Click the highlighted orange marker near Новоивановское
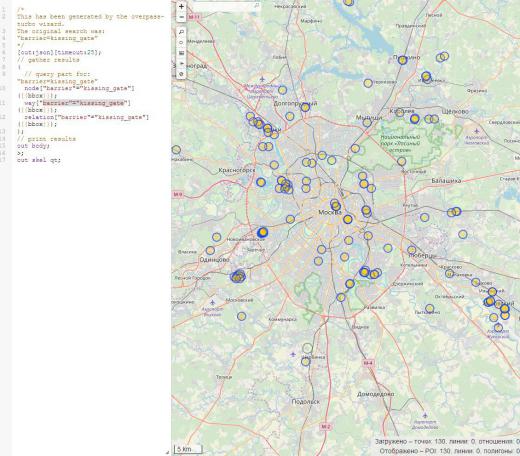 (x=263, y=232)
